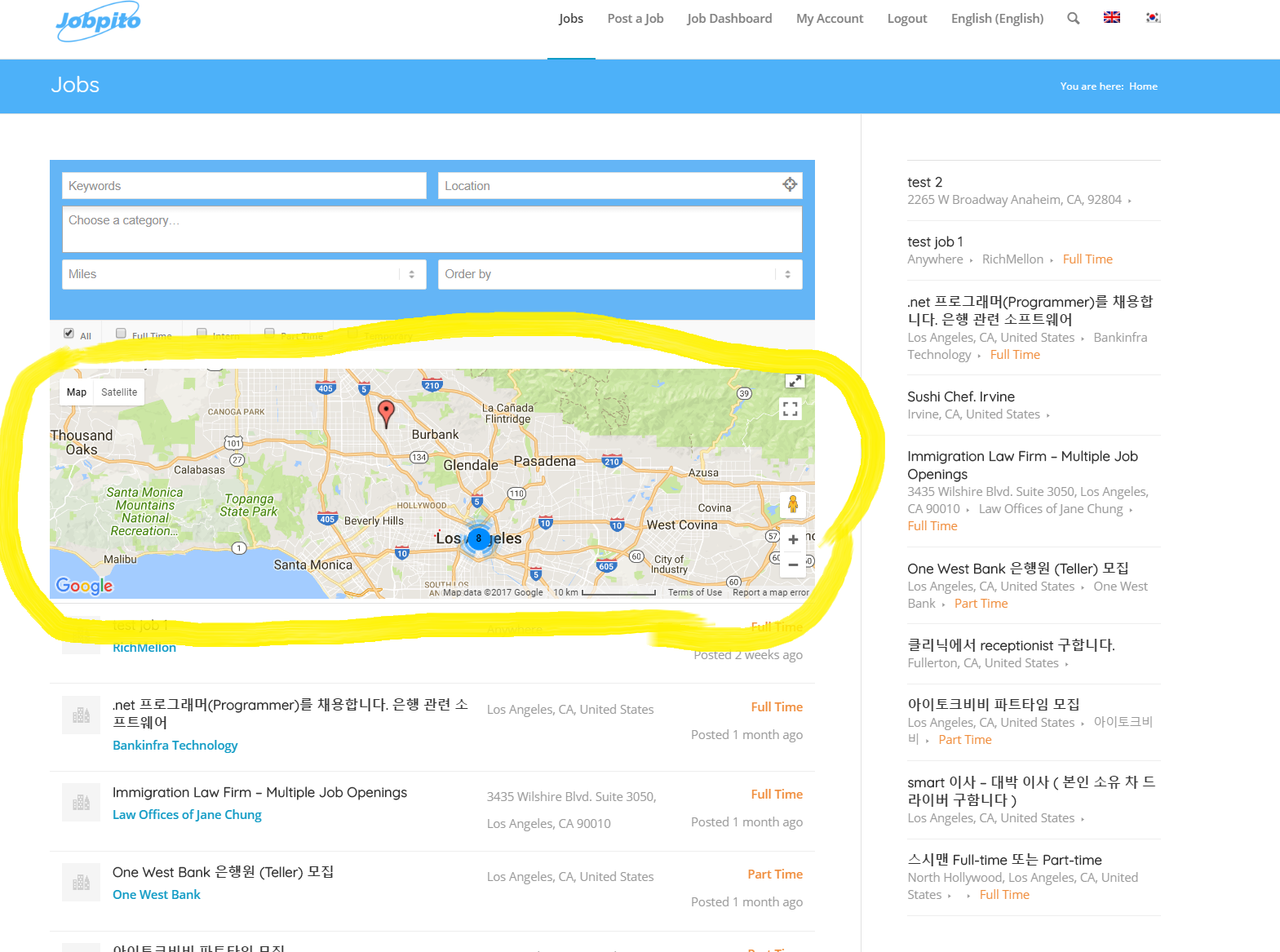Open the site search magnifier icon

pos(1073,18)
